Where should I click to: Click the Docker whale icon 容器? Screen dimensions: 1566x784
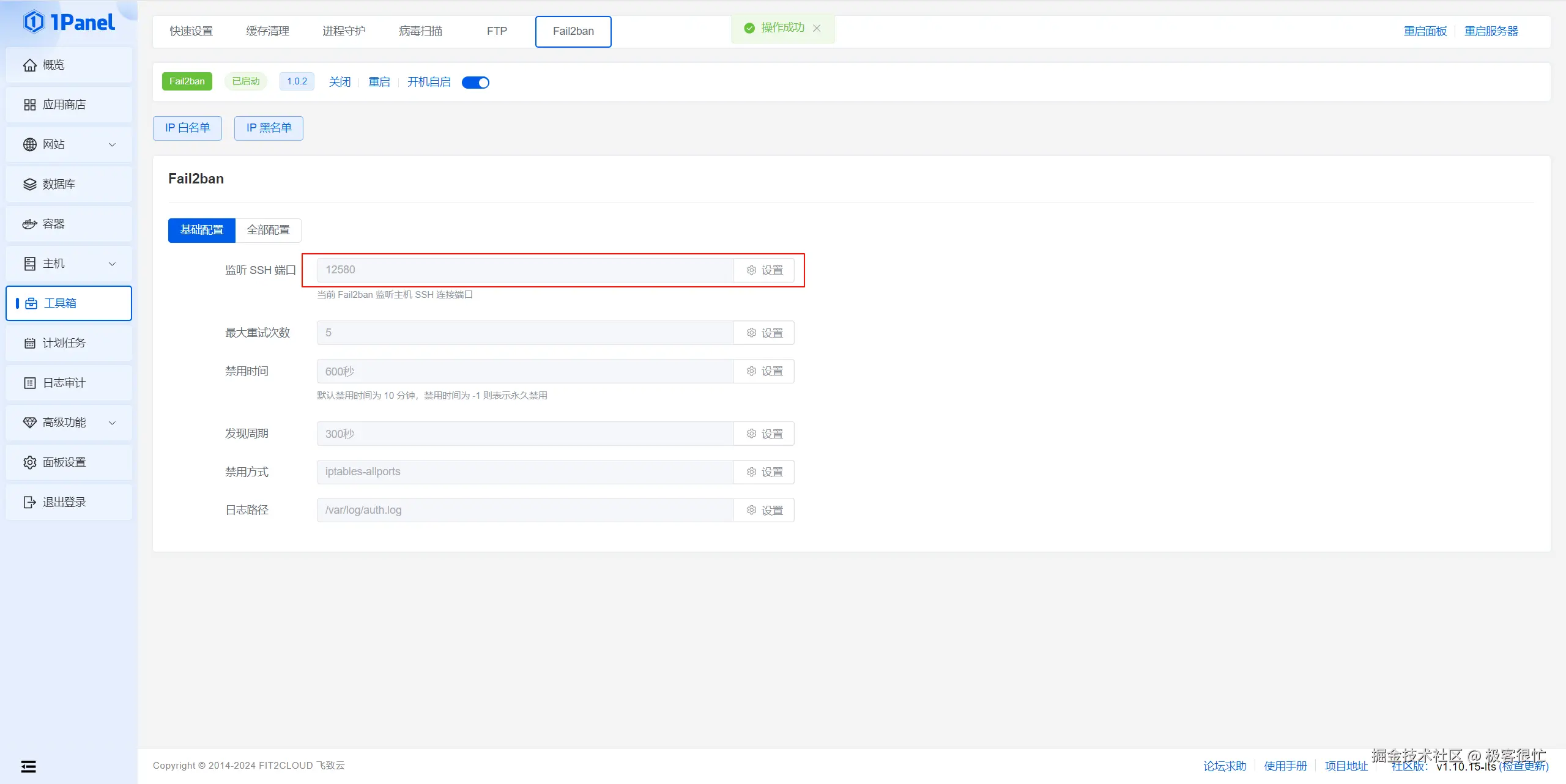tap(29, 224)
